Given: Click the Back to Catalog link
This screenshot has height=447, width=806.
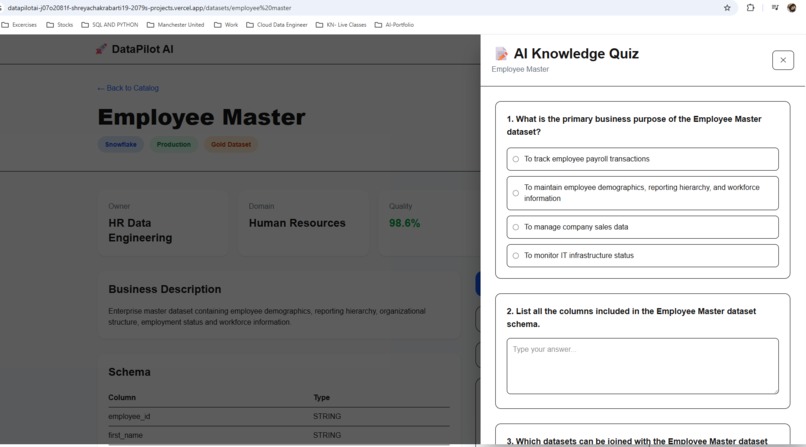Looking at the screenshot, I should pyautogui.click(x=128, y=88).
